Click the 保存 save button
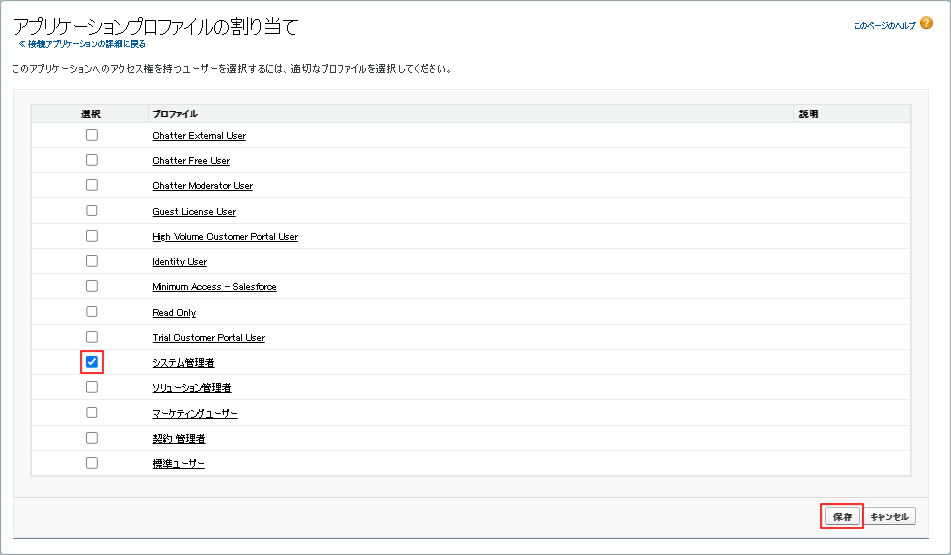 pos(842,517)
